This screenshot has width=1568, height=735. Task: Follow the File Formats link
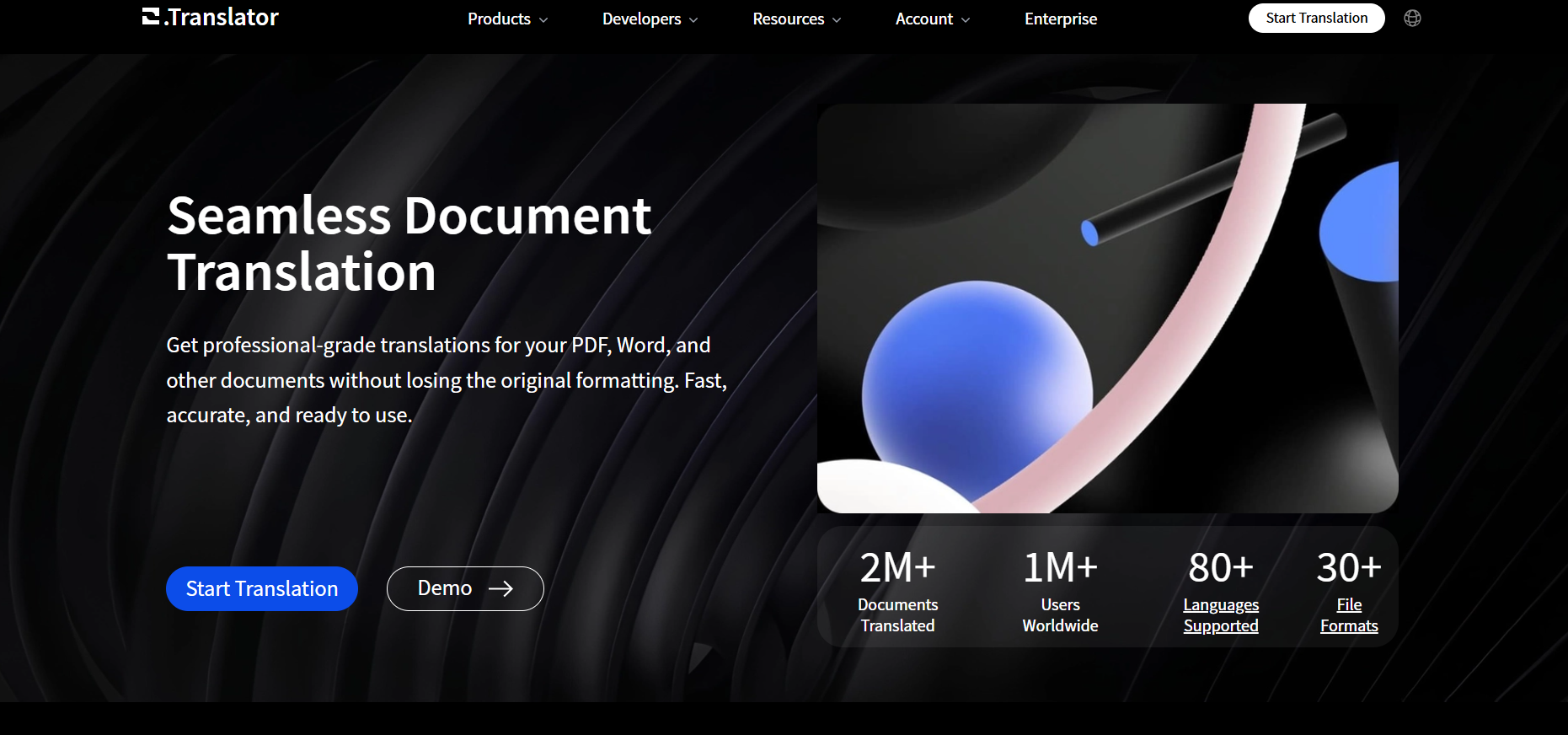tap(1349, 615)
